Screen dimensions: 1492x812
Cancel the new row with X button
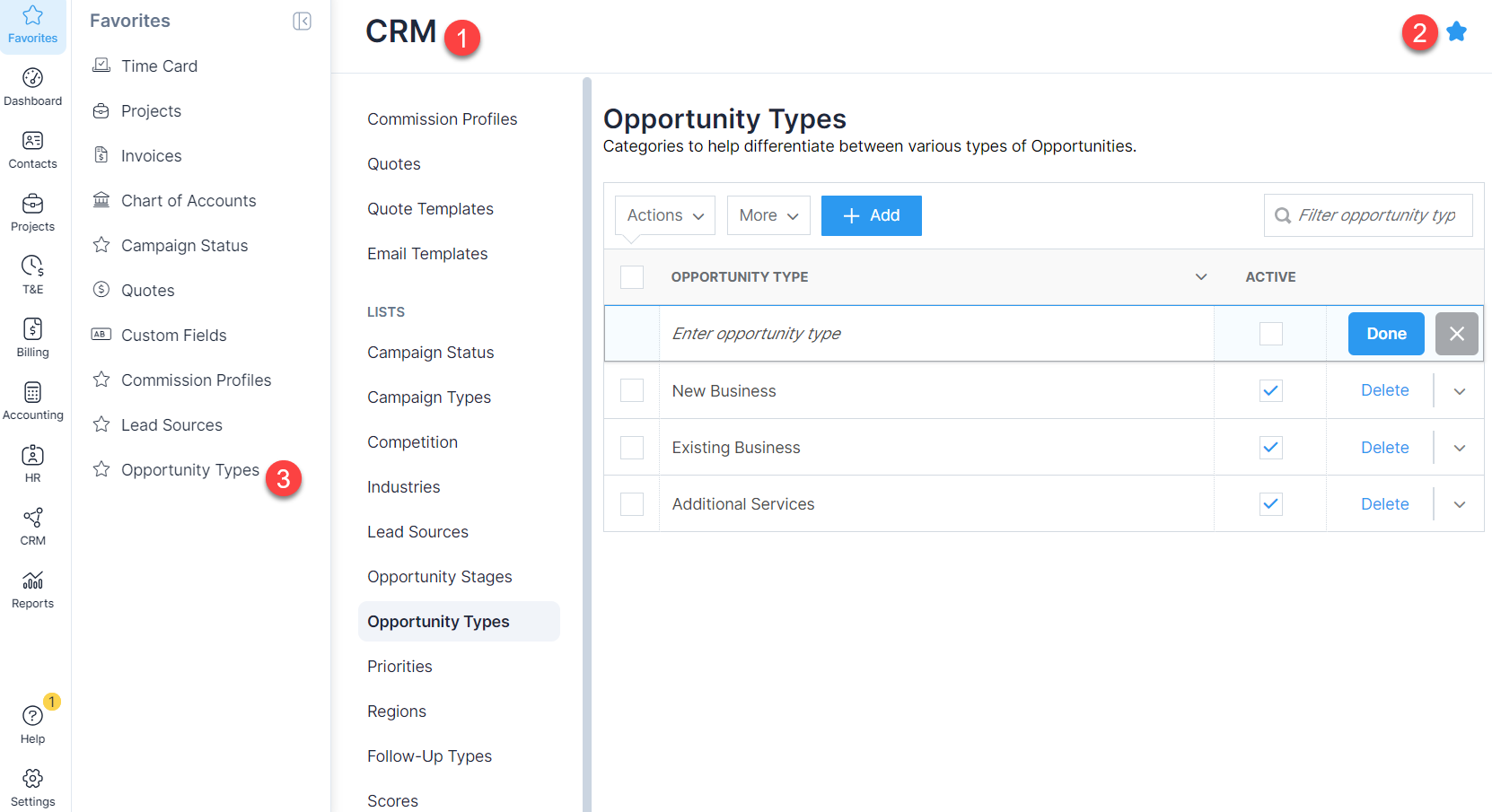pyautogui.click(x=1457, y=334)
